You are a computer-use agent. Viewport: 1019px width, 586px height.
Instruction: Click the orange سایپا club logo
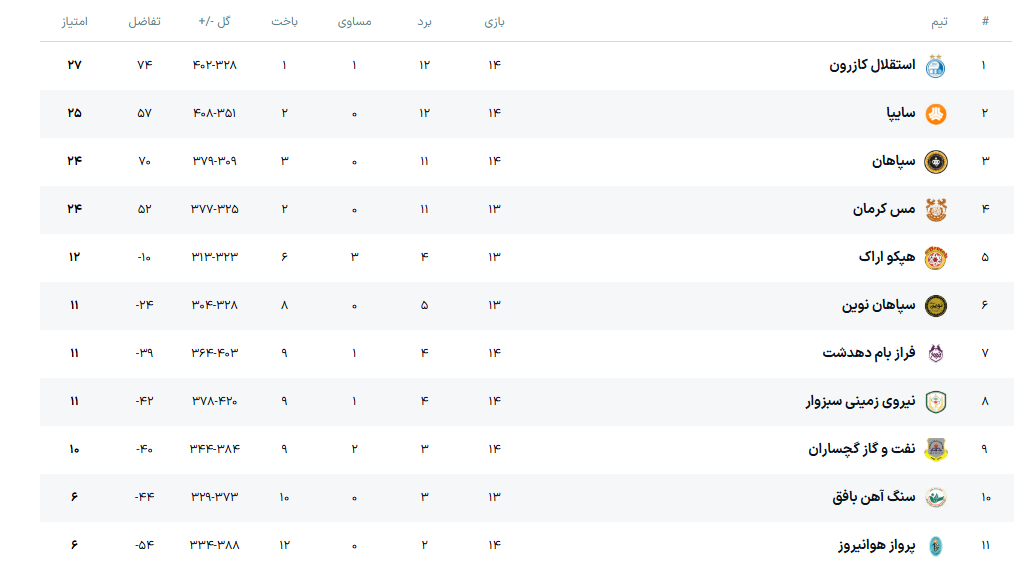coord(935,114)
